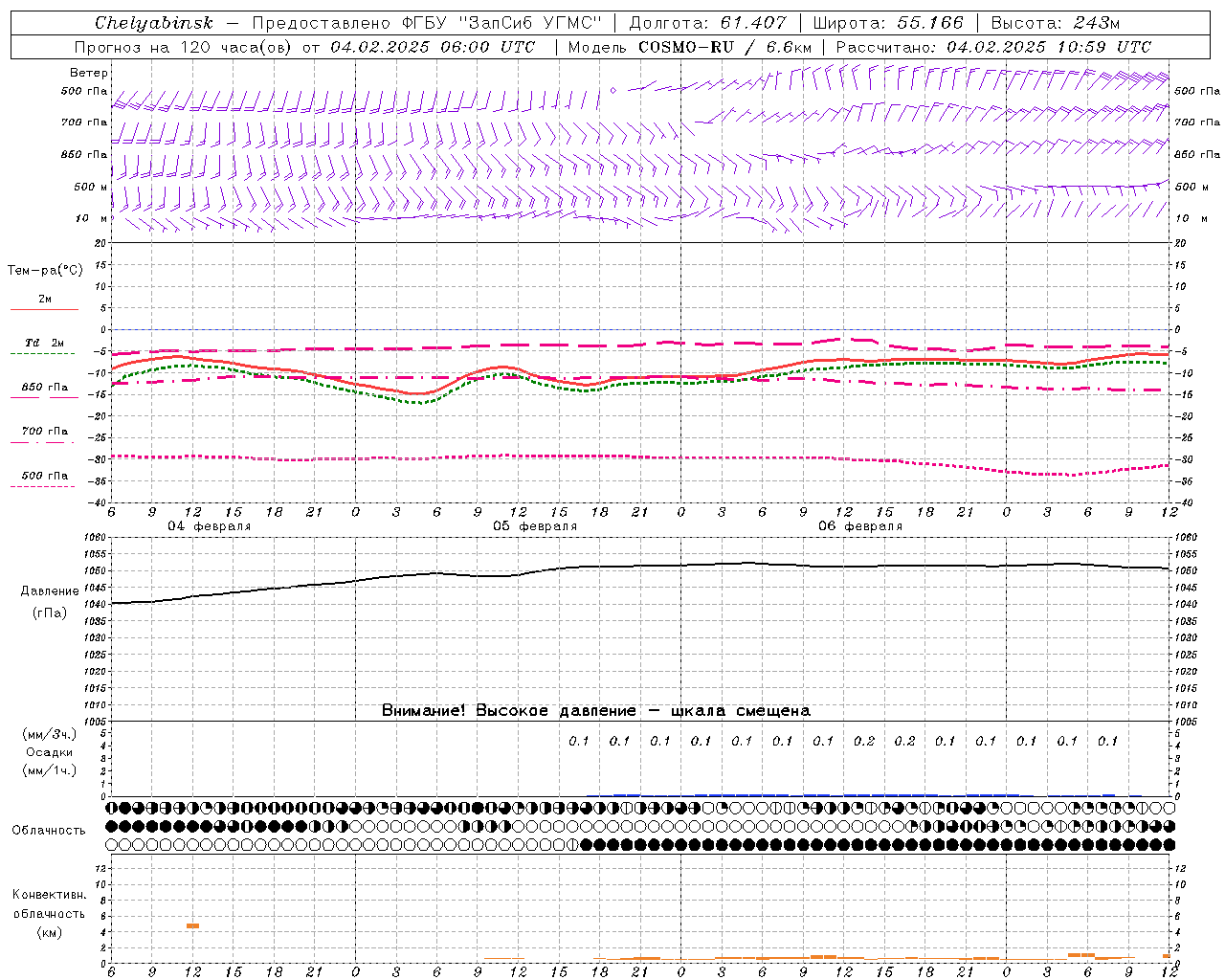Screen dimensions: 1225x980
Task: Click the "Chelyabinsk" station title
Action: click(154, 23)
